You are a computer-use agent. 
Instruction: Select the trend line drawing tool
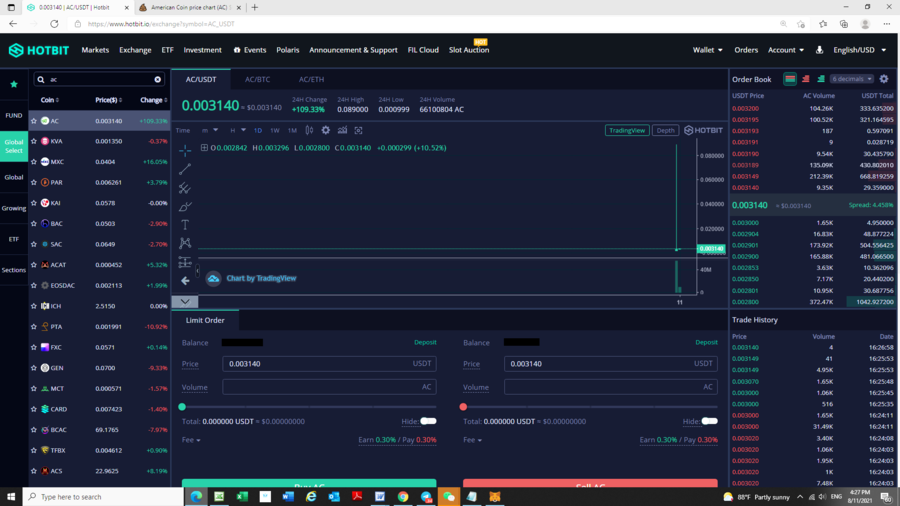[185, 169]
